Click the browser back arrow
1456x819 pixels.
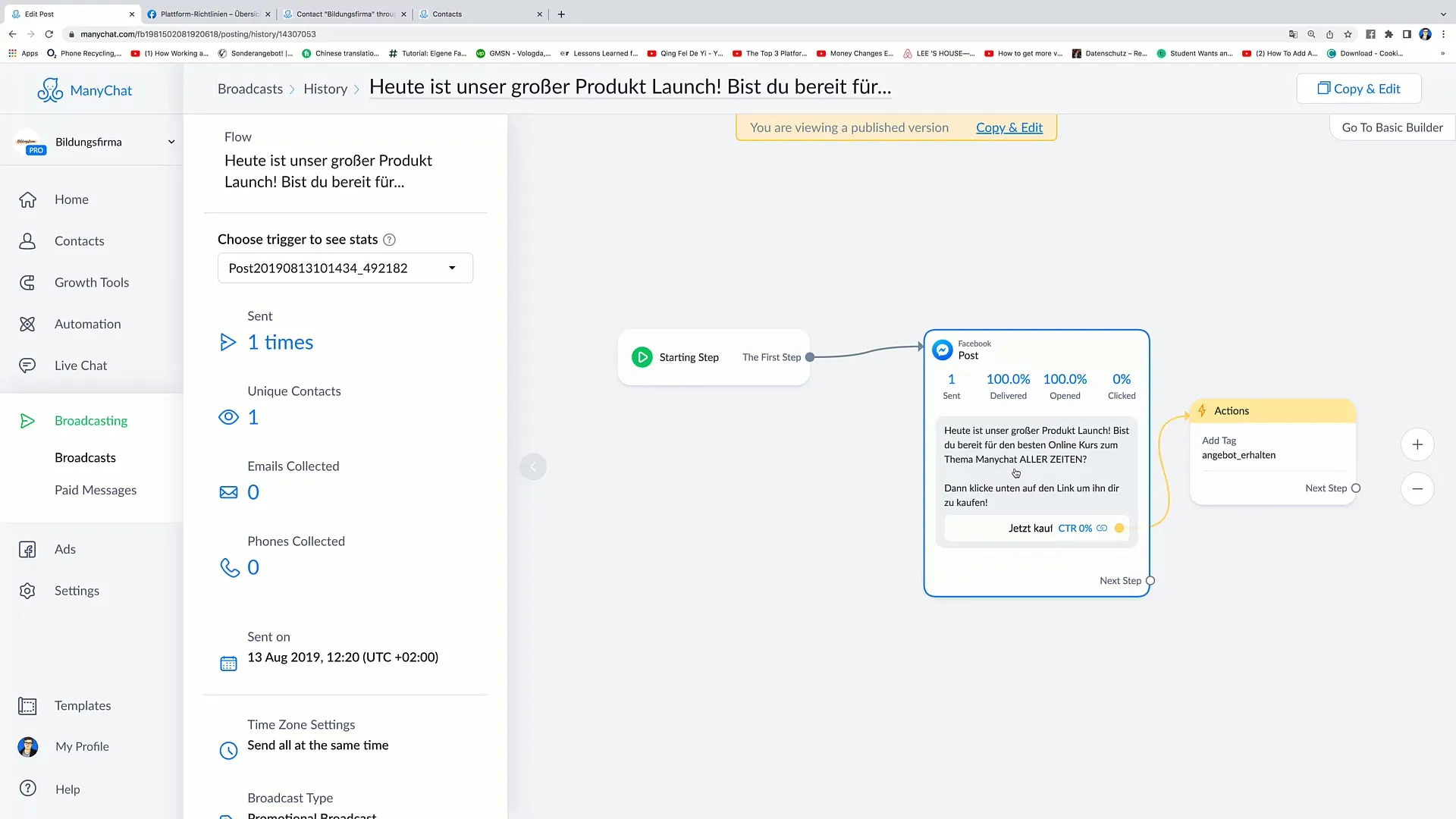(x=12, y=34)
